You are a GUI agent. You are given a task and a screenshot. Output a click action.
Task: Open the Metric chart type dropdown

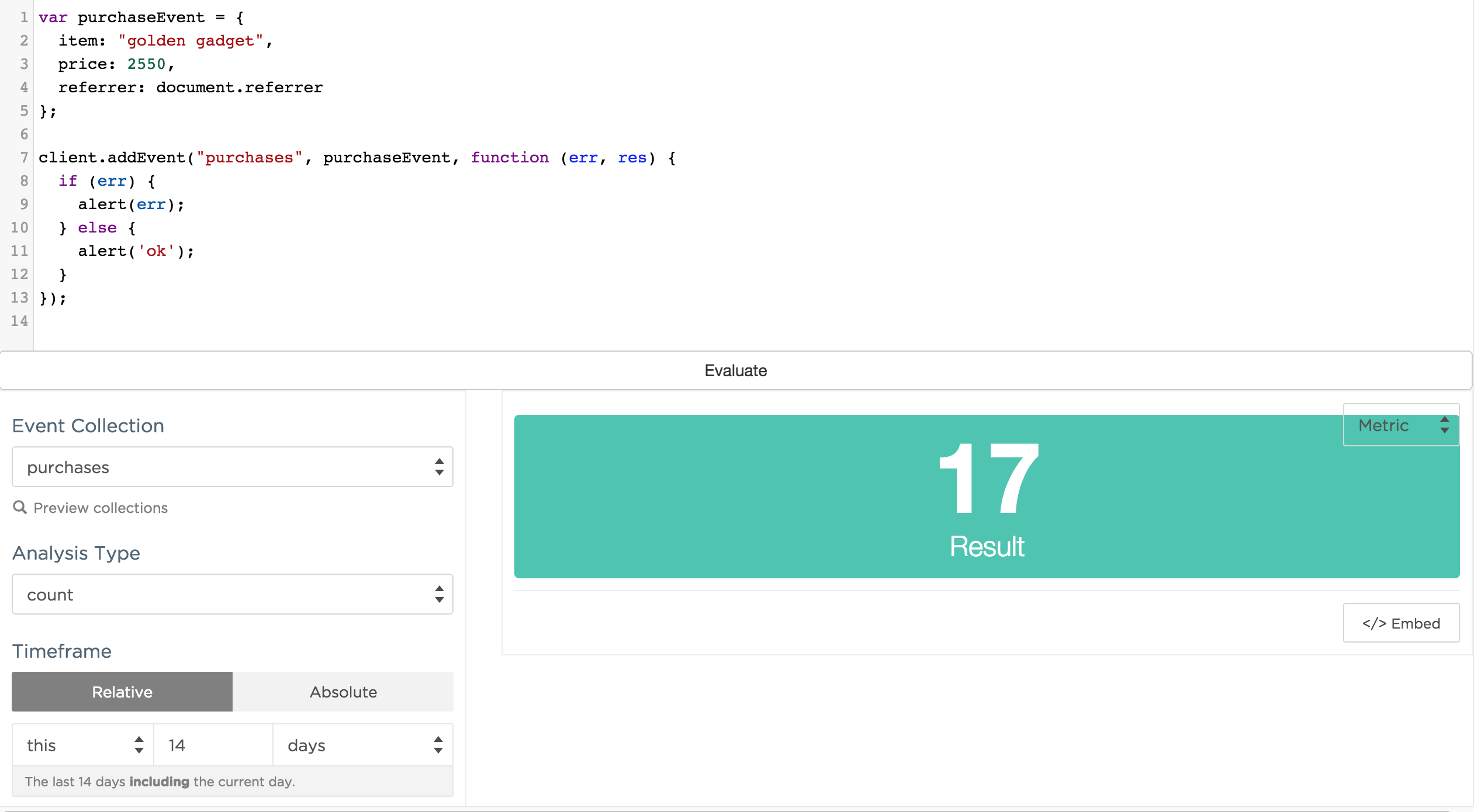point(1400,425)
